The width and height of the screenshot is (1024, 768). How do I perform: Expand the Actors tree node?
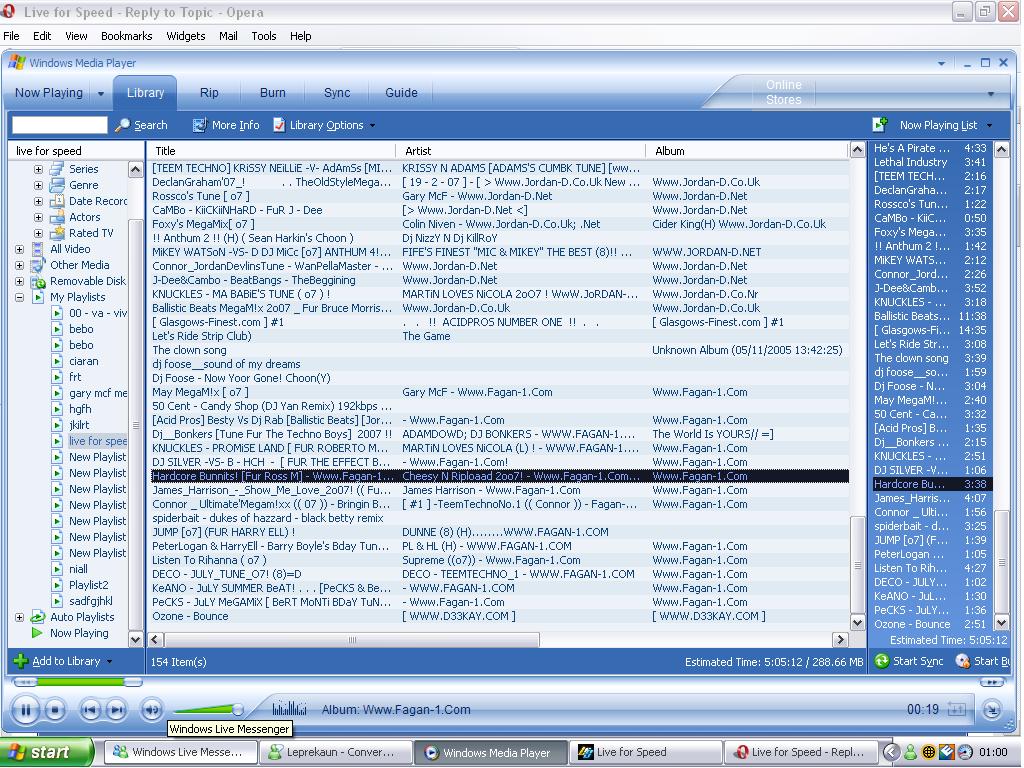pyautogui.click(x=39, y=217)
